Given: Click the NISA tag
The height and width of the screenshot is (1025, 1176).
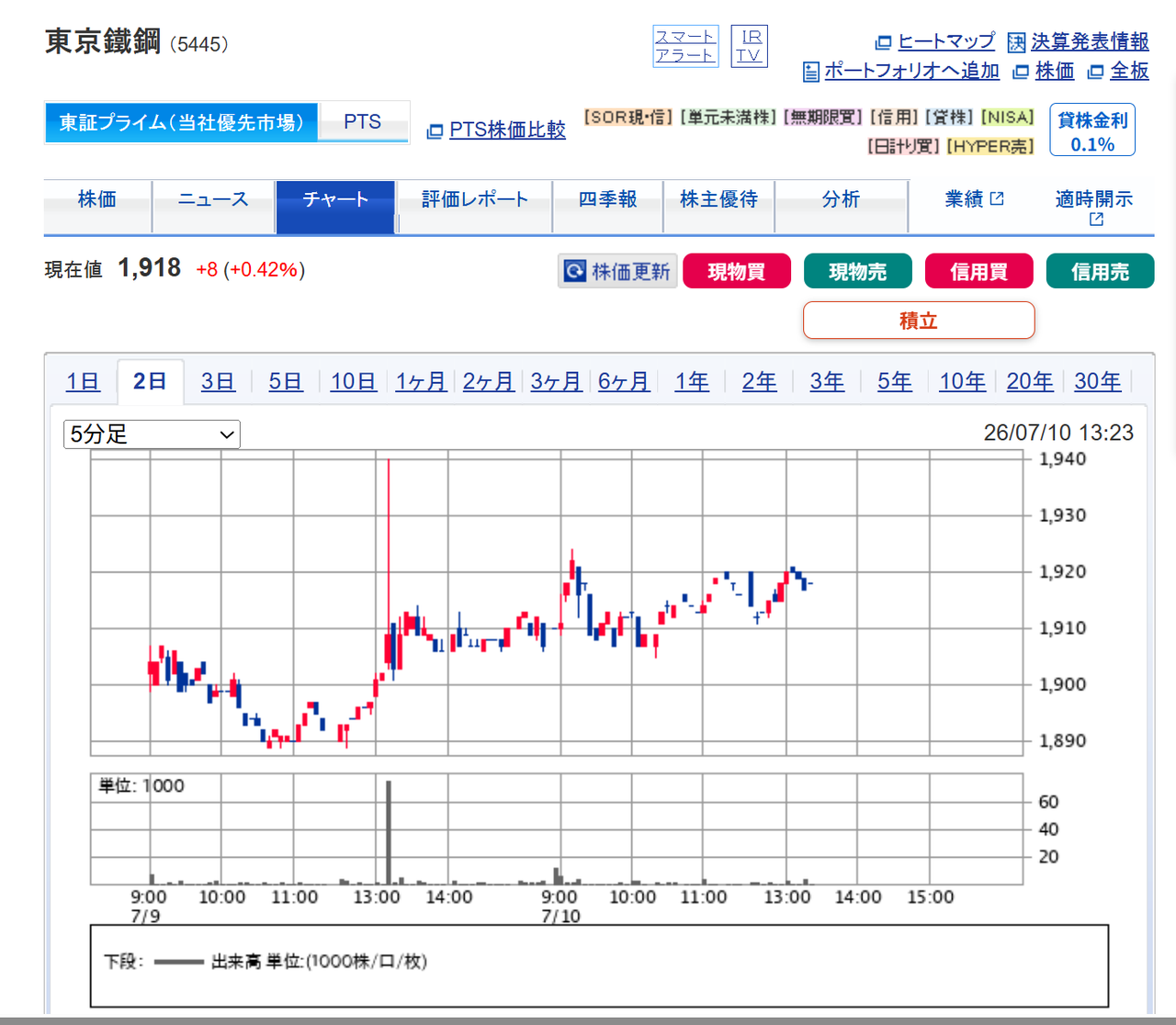Looking at the screenshot, I should click(1007, 118).
